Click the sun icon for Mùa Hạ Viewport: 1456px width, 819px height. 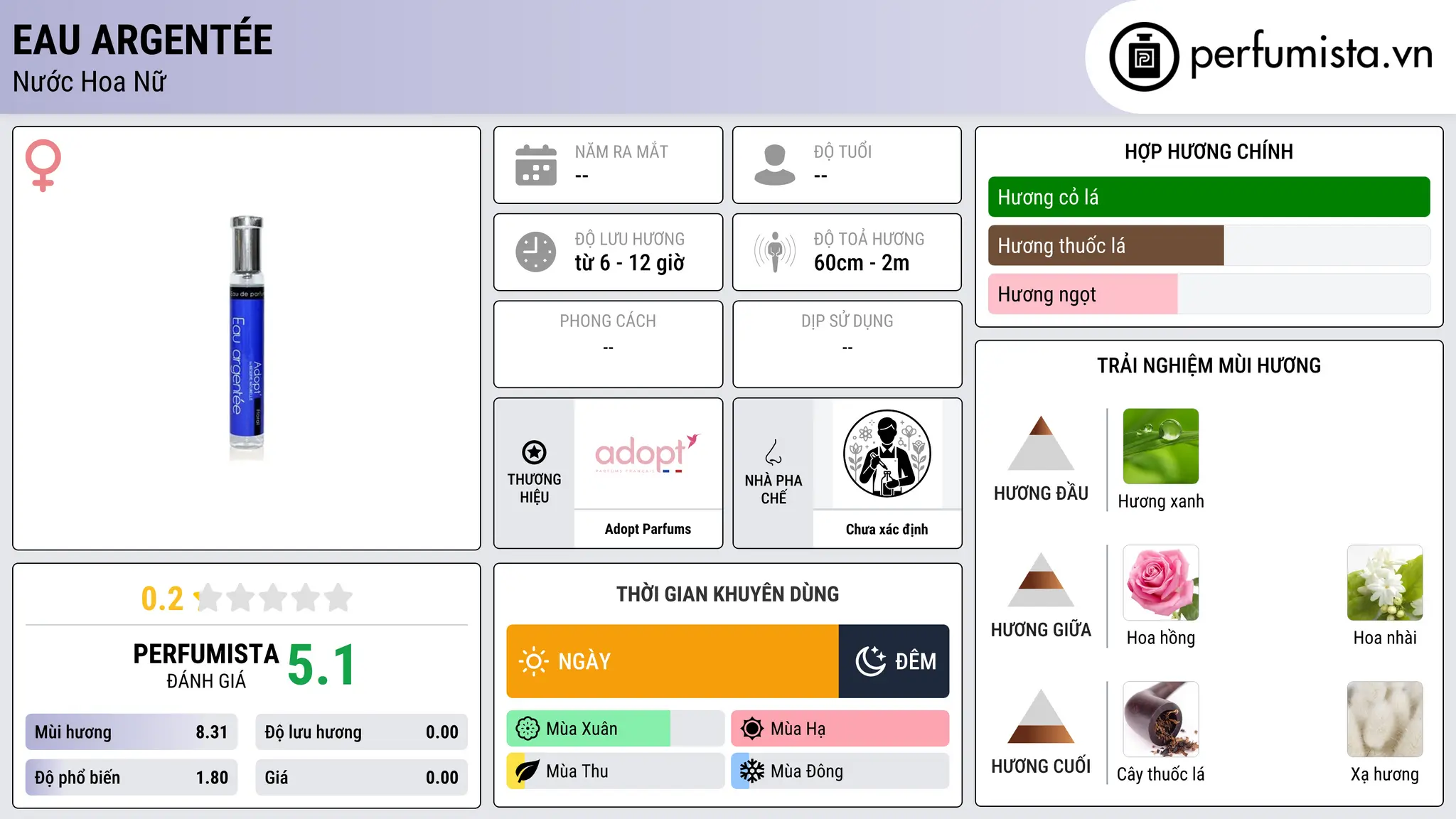(752, 729)
